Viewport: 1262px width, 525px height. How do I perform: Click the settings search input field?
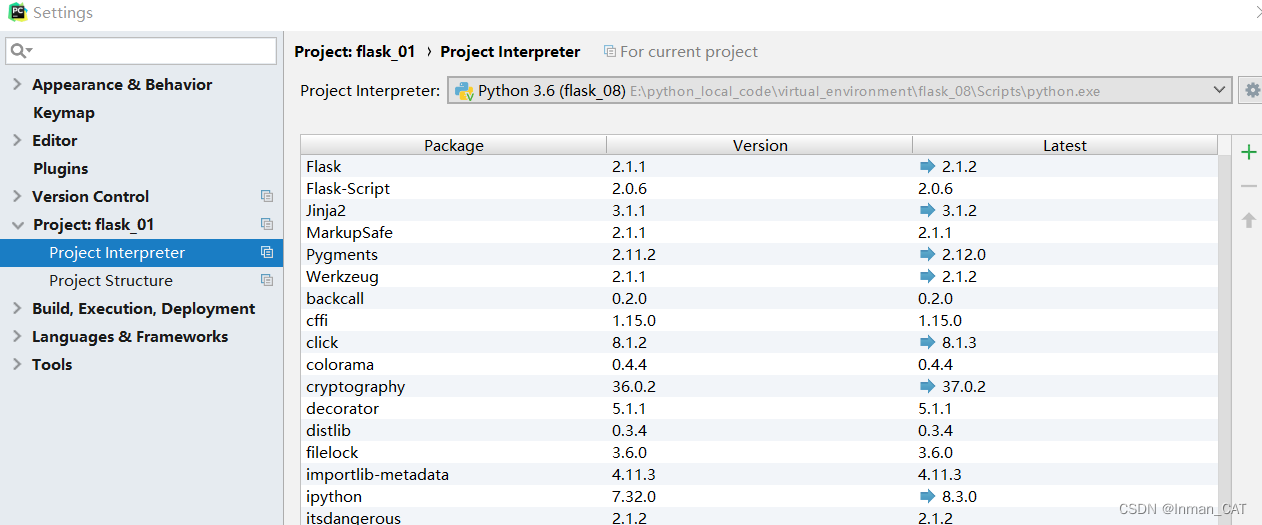pos(150,51)
